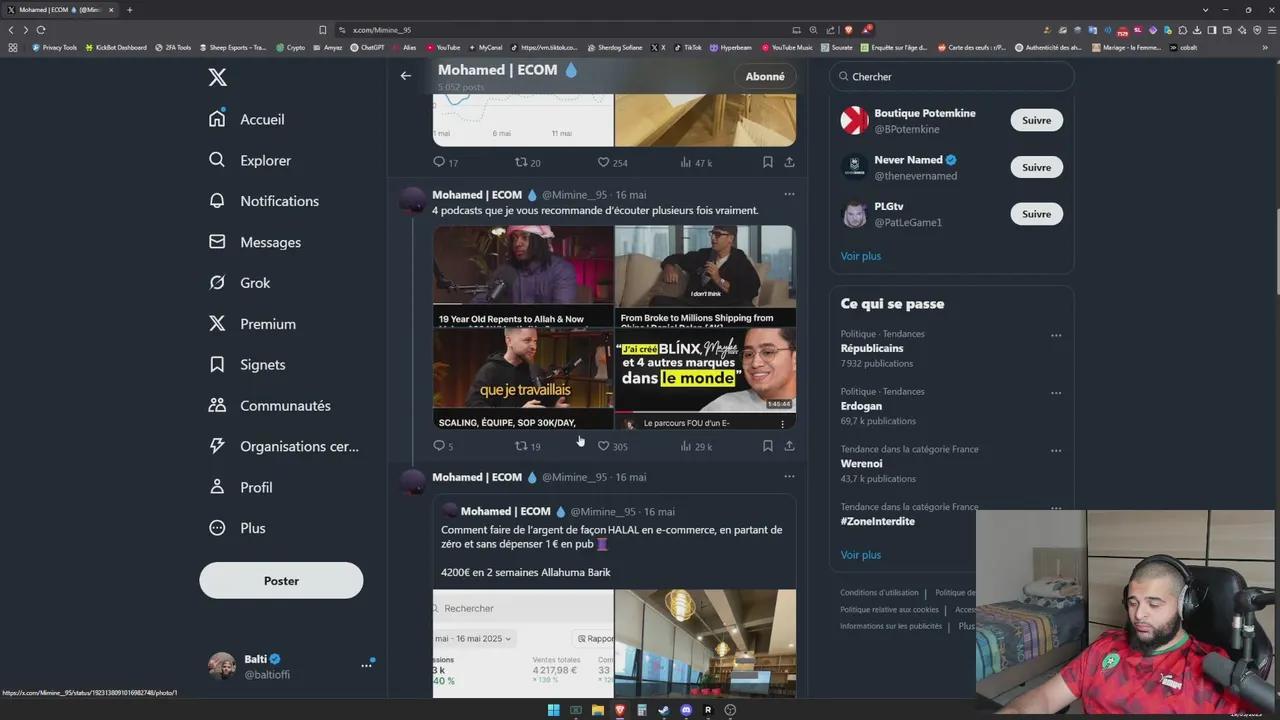Repost the post with 20 reposts
This screenshot has height=720, width=1280.
point(527,162)
